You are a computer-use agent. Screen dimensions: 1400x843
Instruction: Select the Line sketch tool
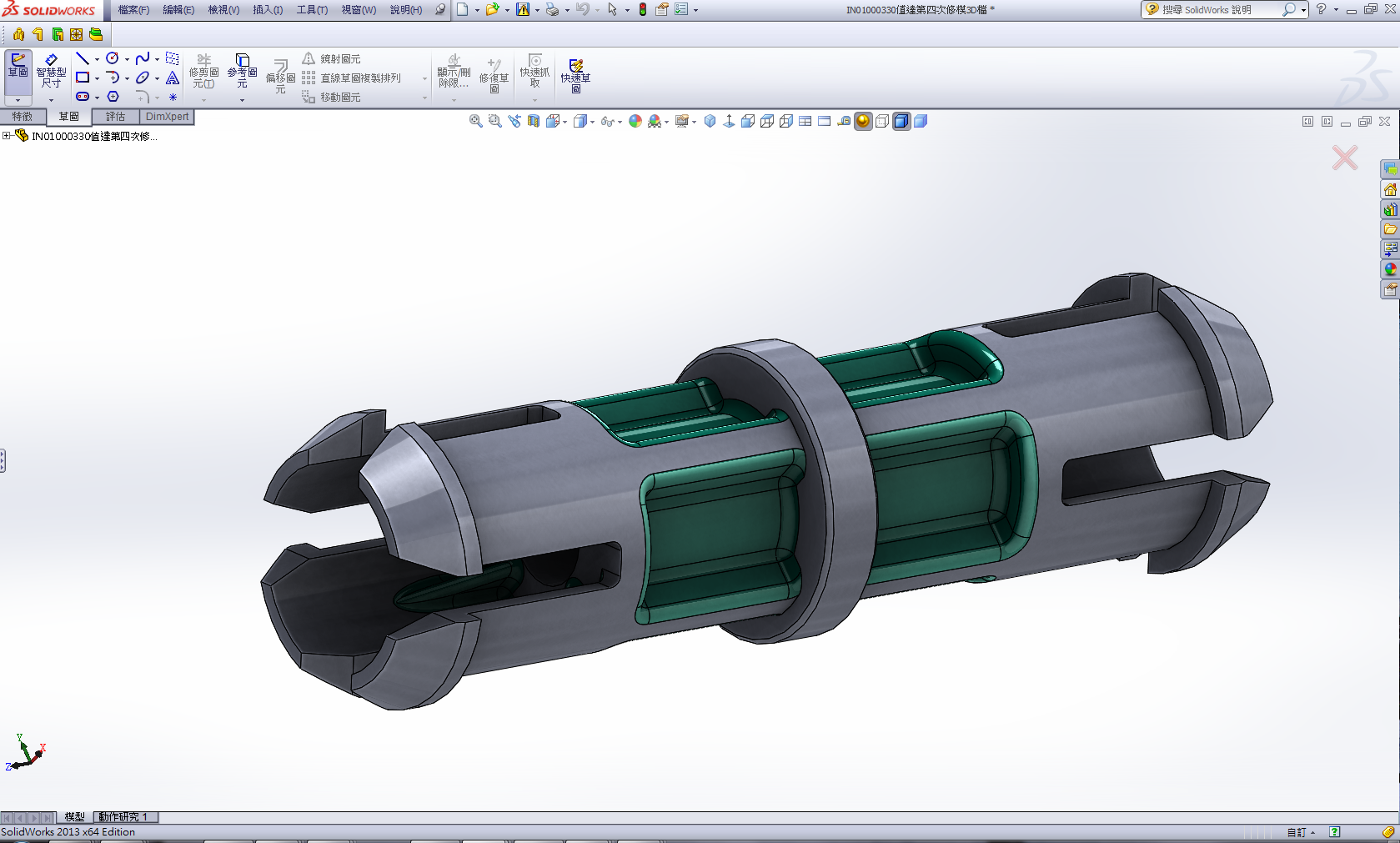(82, 58)
